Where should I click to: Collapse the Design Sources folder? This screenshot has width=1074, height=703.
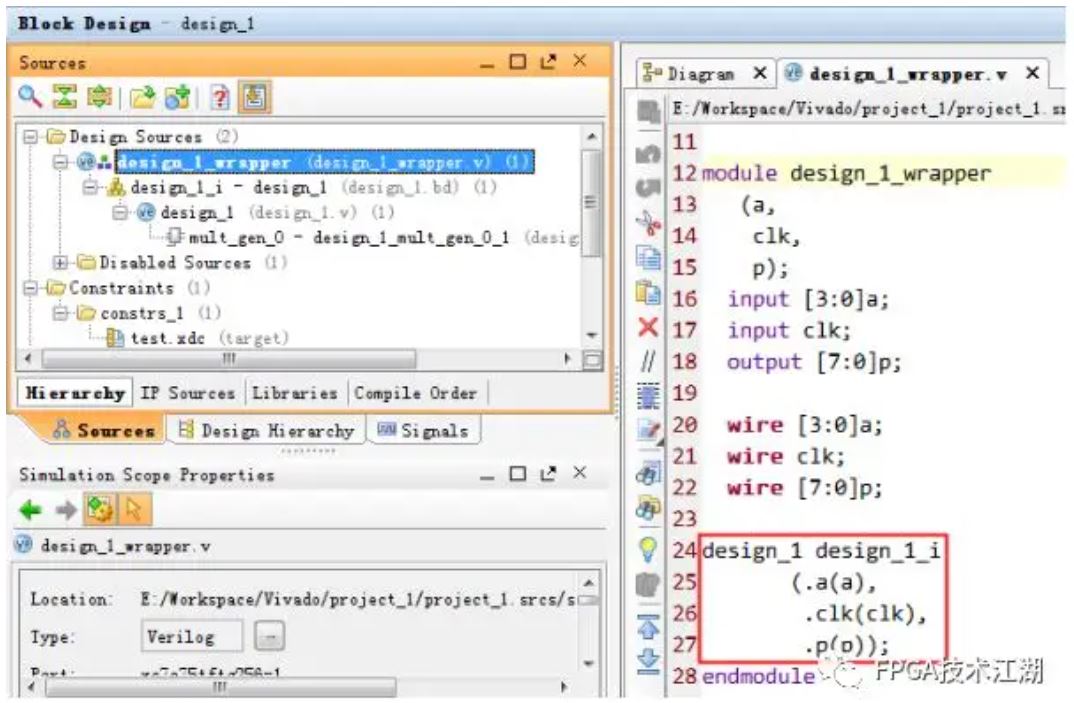click(x=30, y=136)
